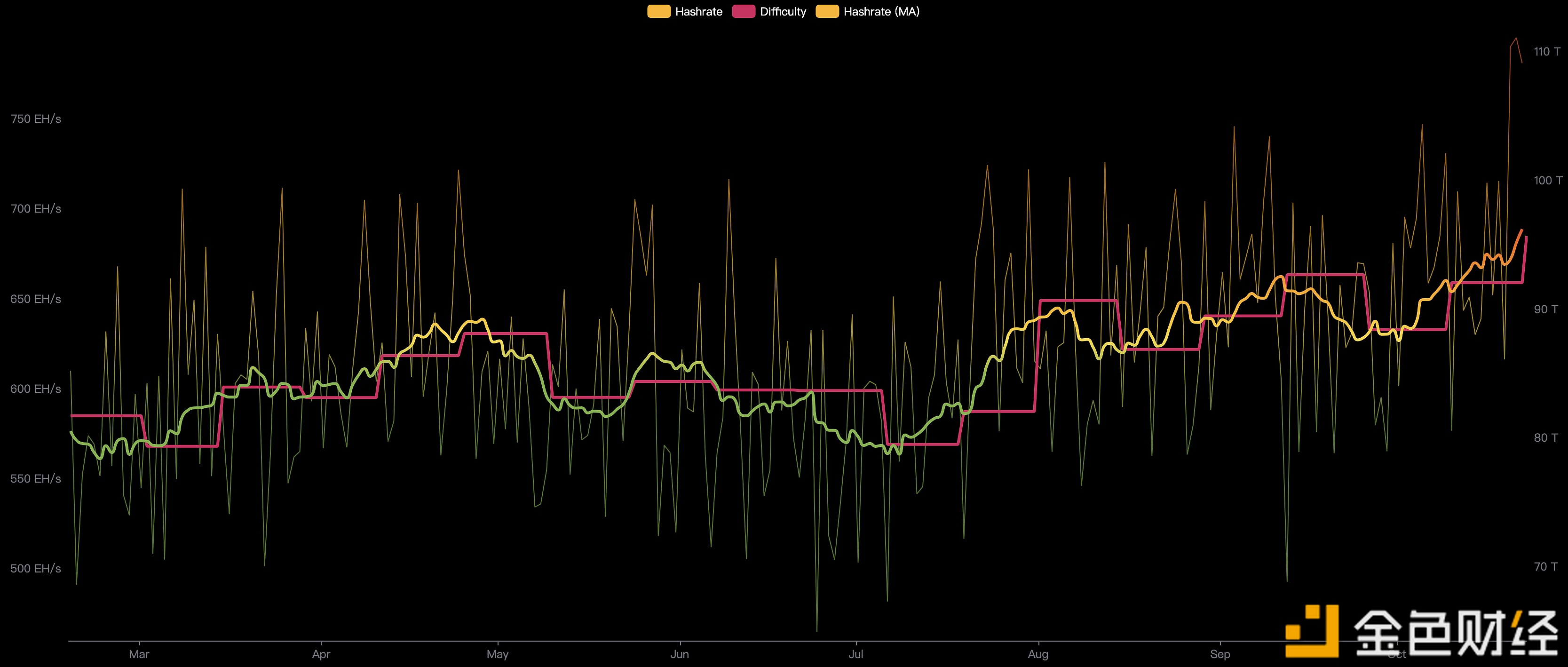Image resolution: width=1568 pixels, height=667 pixels.
Task: Toggle the Hashrate legend entry
Action: point(685,12)
